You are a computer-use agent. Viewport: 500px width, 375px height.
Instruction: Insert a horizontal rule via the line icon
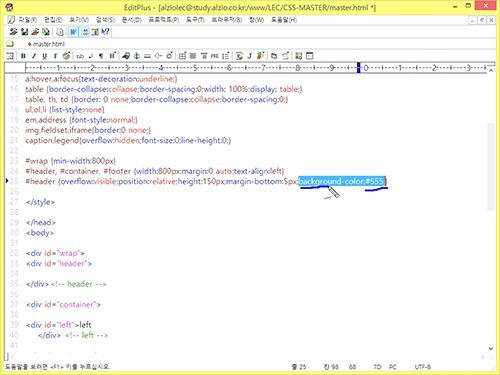[147, 56]
